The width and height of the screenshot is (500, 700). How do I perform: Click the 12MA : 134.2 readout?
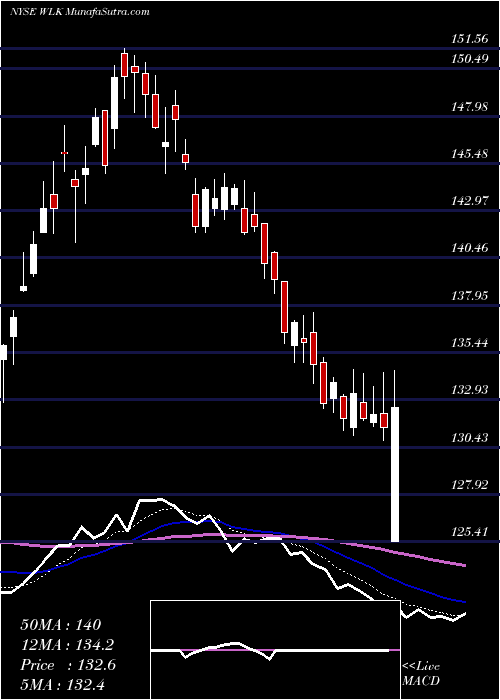coord(67,645)
